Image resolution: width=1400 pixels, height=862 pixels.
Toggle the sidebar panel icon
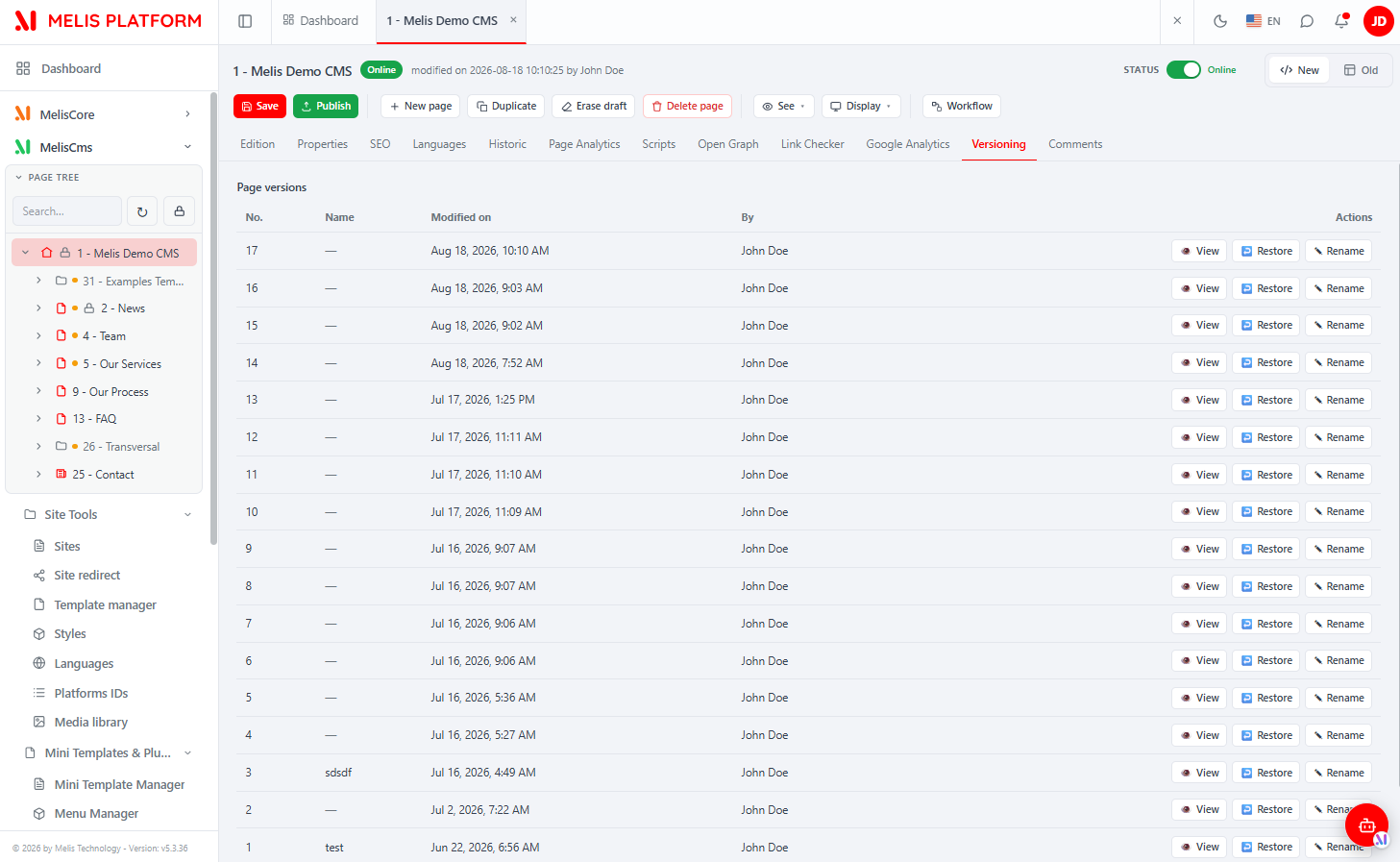(x=245, y=21)
